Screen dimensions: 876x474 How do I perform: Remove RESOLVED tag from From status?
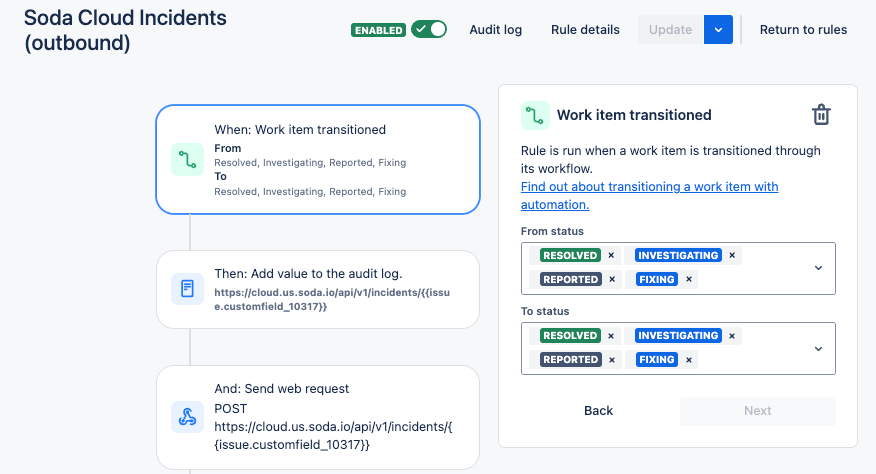611,256
